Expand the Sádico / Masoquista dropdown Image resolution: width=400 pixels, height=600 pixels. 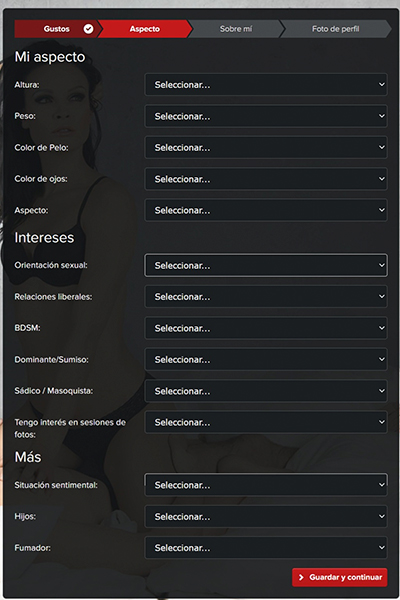[x=266, y=391]
